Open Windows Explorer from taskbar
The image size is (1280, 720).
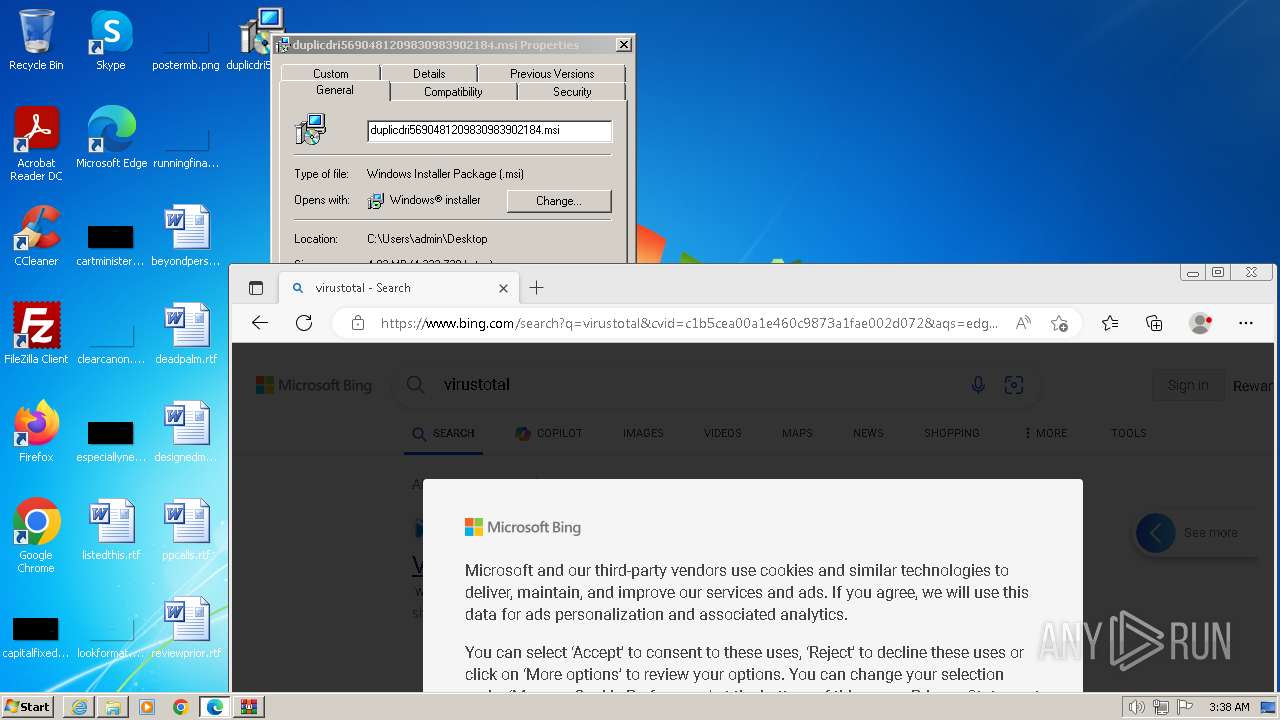pyautogui.click(x=113, y=707)
